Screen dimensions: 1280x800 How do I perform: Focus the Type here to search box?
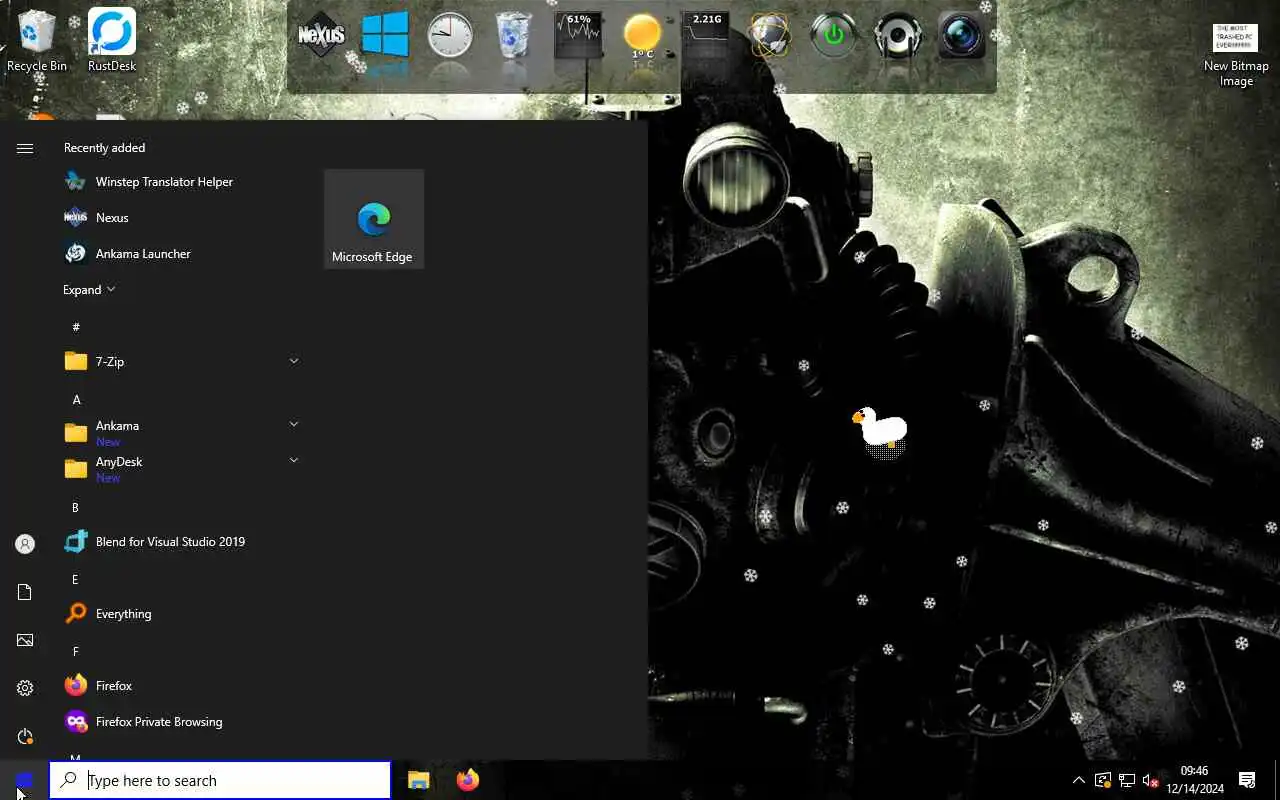click(220, 781)
